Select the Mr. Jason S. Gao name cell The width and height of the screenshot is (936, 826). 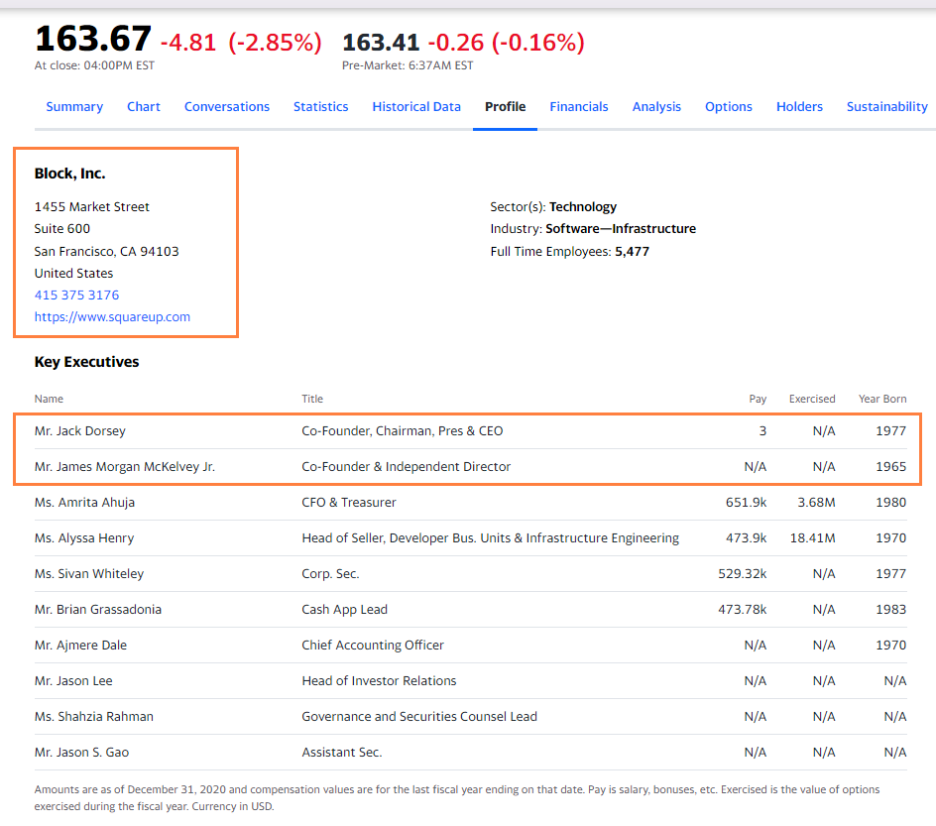pos(81,753)
